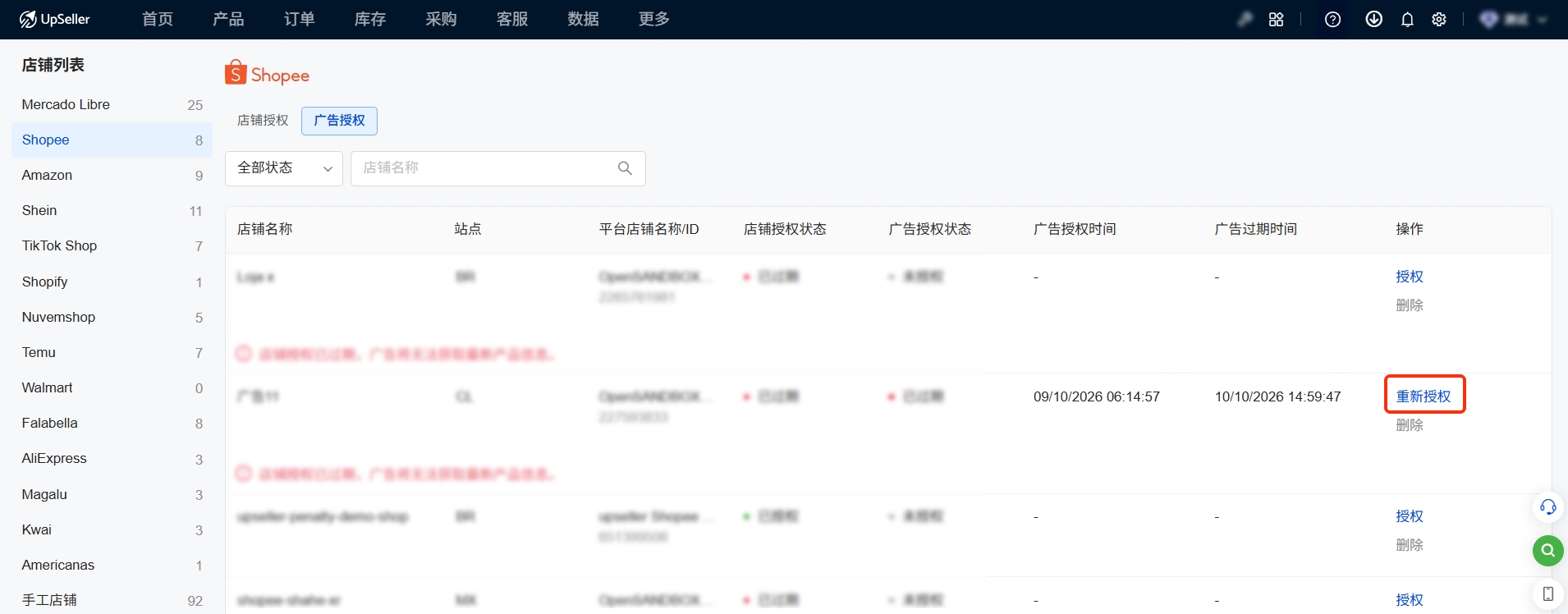
Task: Open the 首页 menu
Action: (158, 19)
